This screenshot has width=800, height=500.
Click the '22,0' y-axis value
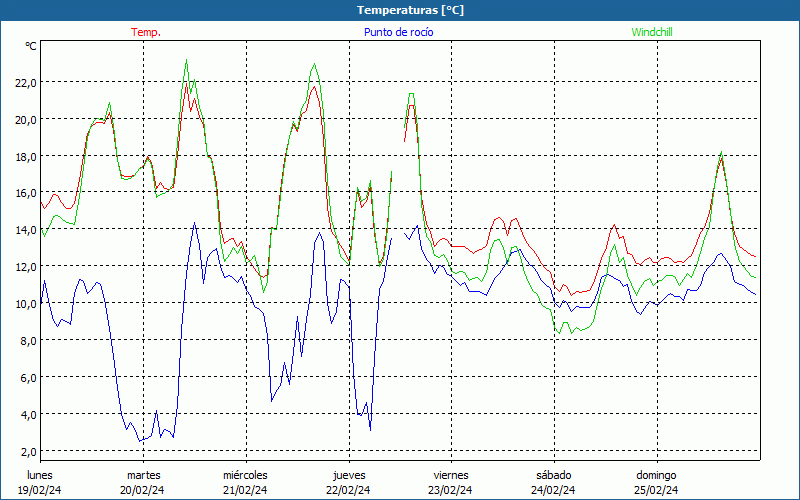[26, 83]
